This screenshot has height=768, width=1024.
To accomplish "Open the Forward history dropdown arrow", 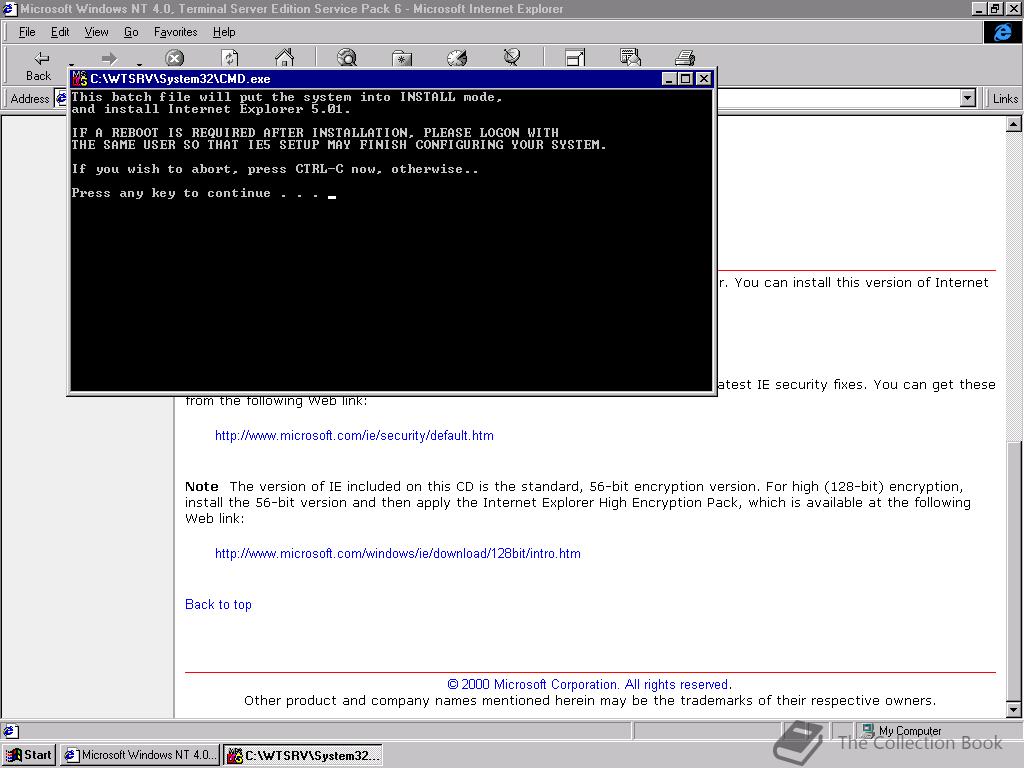I will [139, 64].
